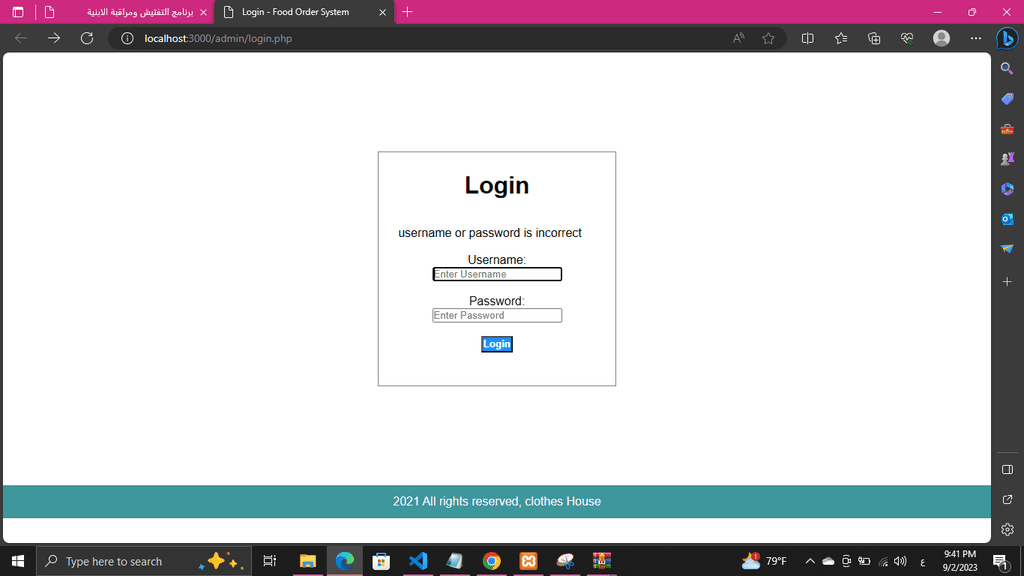Click the footer text '2021 All rights reserved, clothes House'
This screenshot has width=1024, height=576.
pos(497,502)
